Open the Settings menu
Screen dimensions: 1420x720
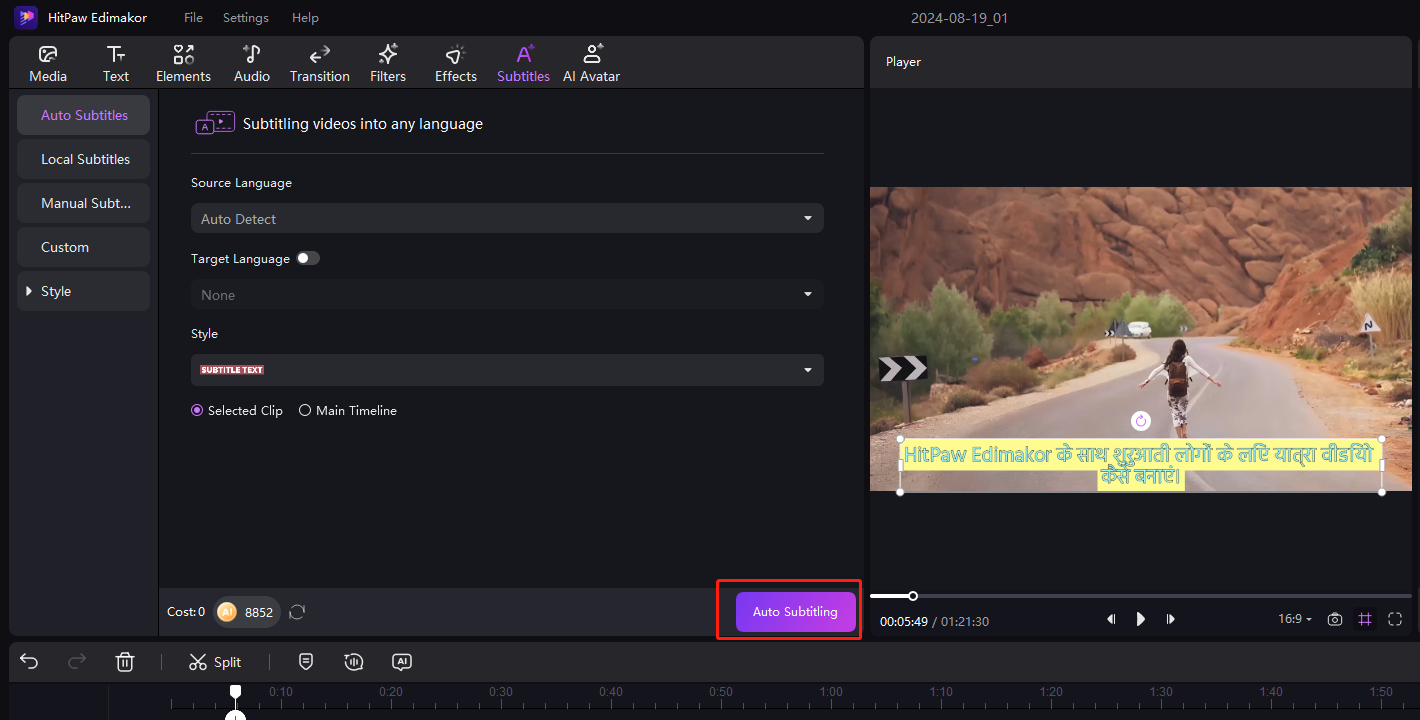246,18
